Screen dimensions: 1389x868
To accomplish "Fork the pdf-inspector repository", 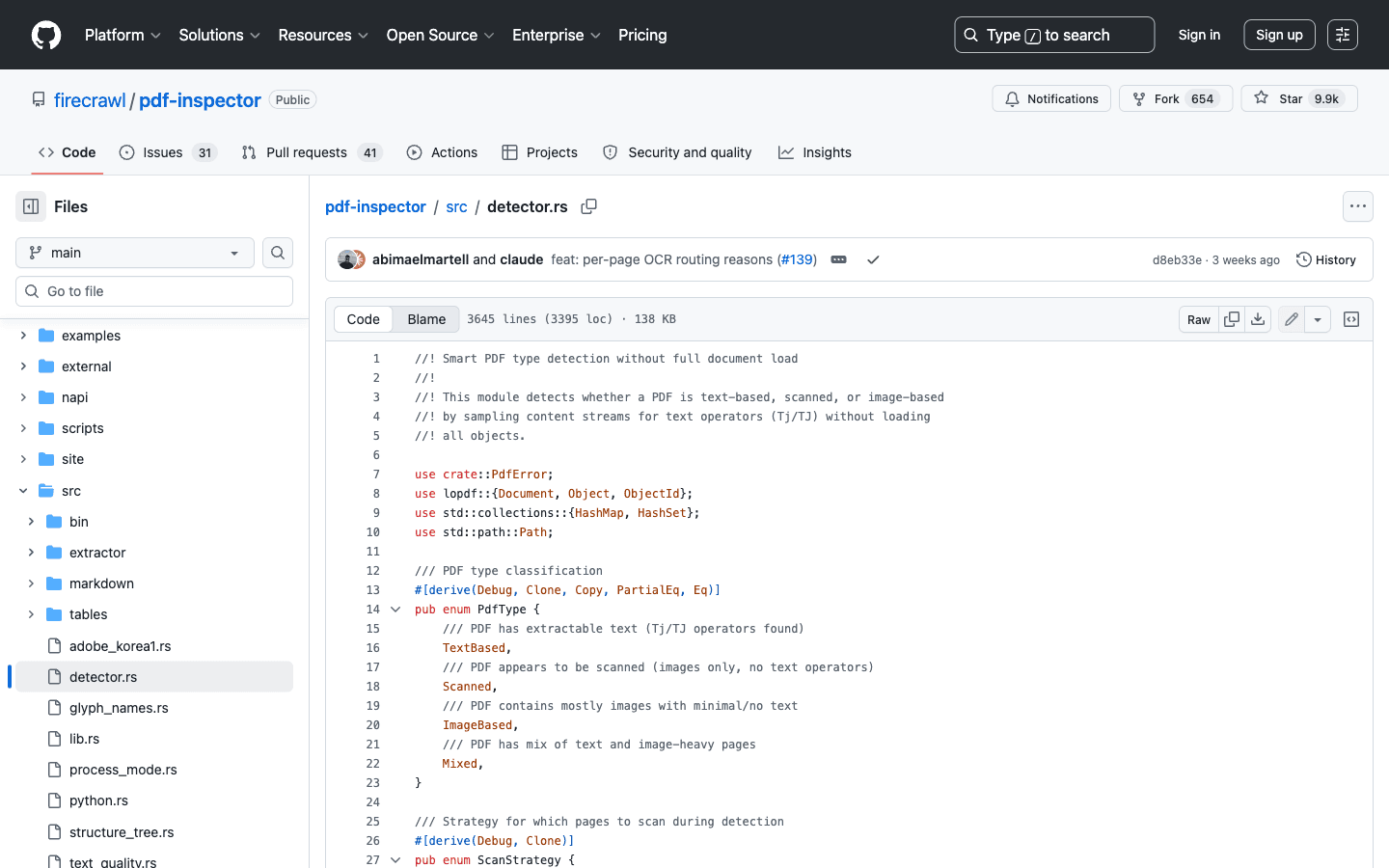I will [1176, 98].
